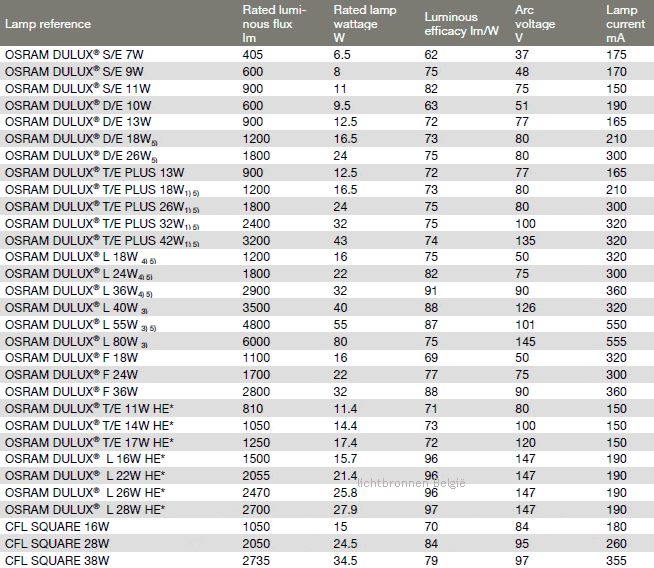Screen dimensions: 654x568
Task: Select the 'OSRAM DULUX D/E 10W' row name
Action: (x=78, y=106)
